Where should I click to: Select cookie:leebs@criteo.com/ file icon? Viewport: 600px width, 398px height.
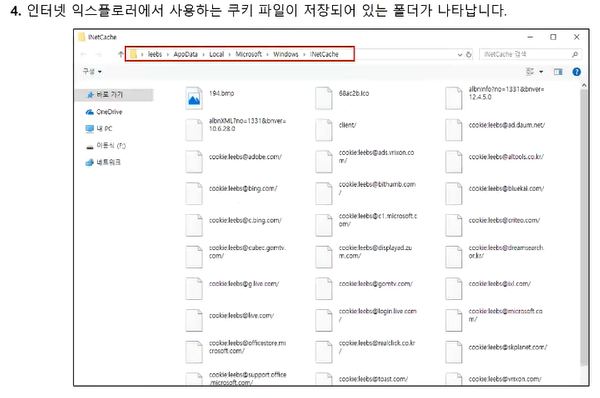[x=454, y=225]
